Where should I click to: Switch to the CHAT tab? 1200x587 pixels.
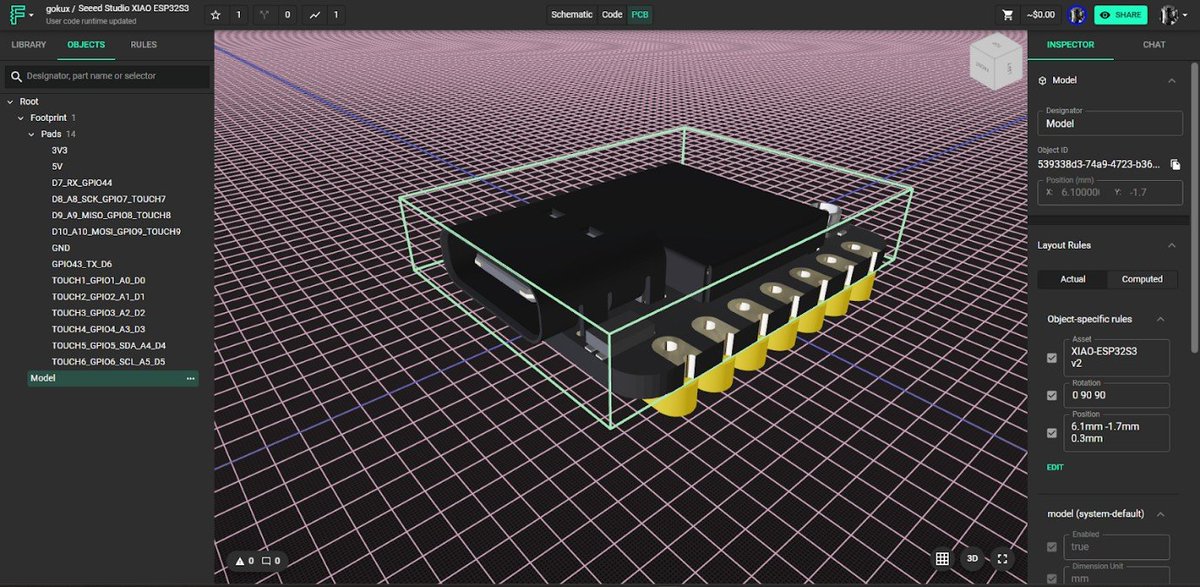[x=1153, y=44]
